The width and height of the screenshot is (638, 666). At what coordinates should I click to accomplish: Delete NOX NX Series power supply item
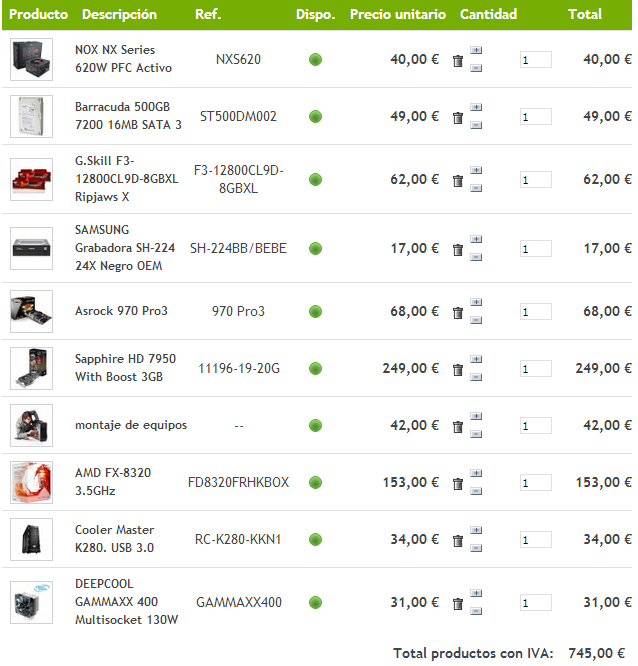[457, 61]
